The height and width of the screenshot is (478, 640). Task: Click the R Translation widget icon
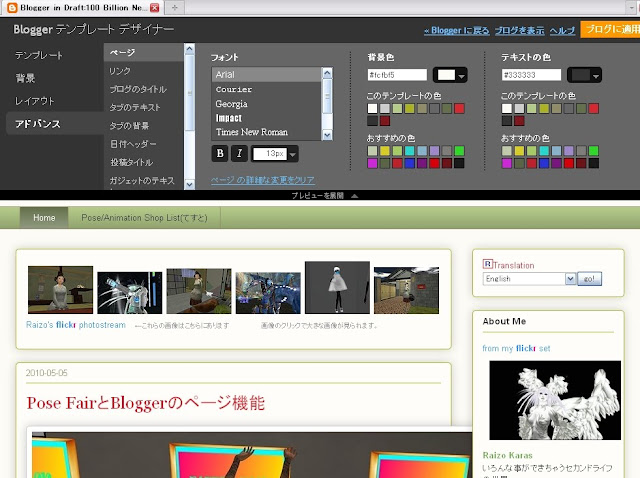[x=487, y=264]
